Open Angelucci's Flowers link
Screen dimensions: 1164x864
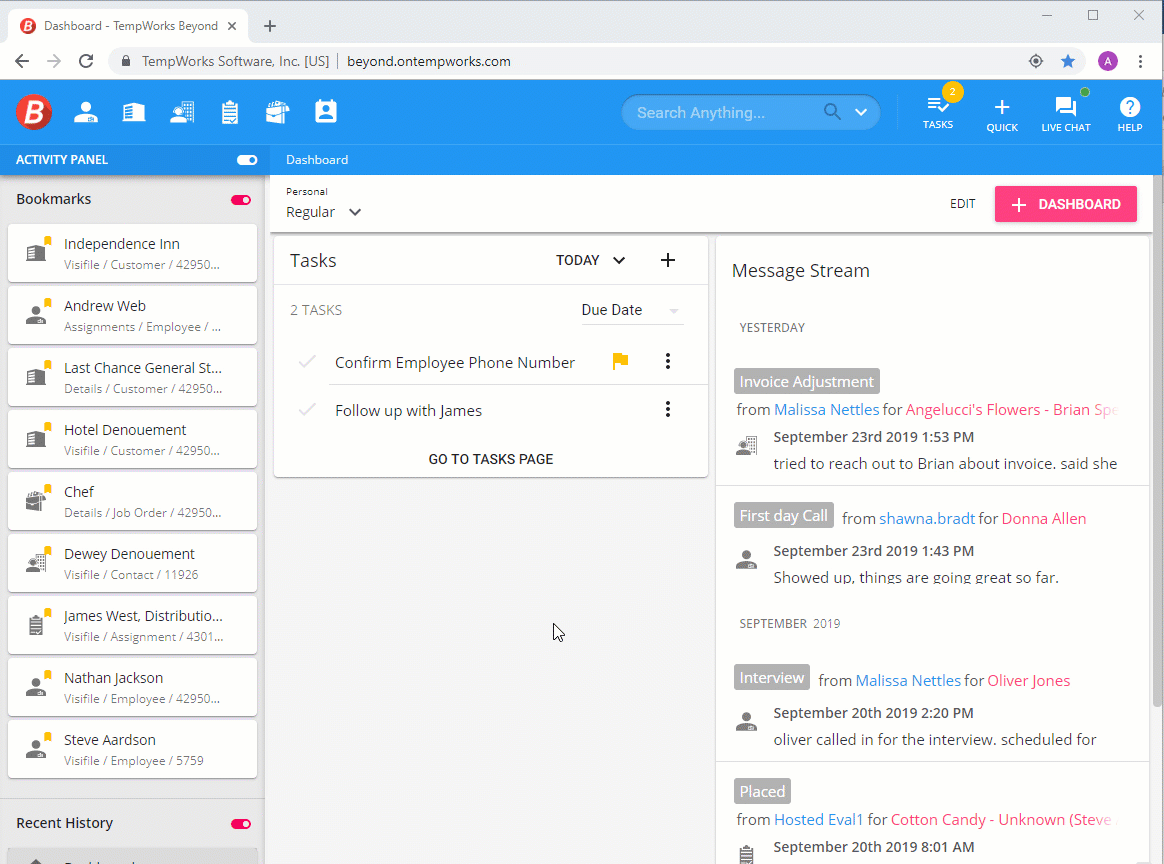(1012, 410)
